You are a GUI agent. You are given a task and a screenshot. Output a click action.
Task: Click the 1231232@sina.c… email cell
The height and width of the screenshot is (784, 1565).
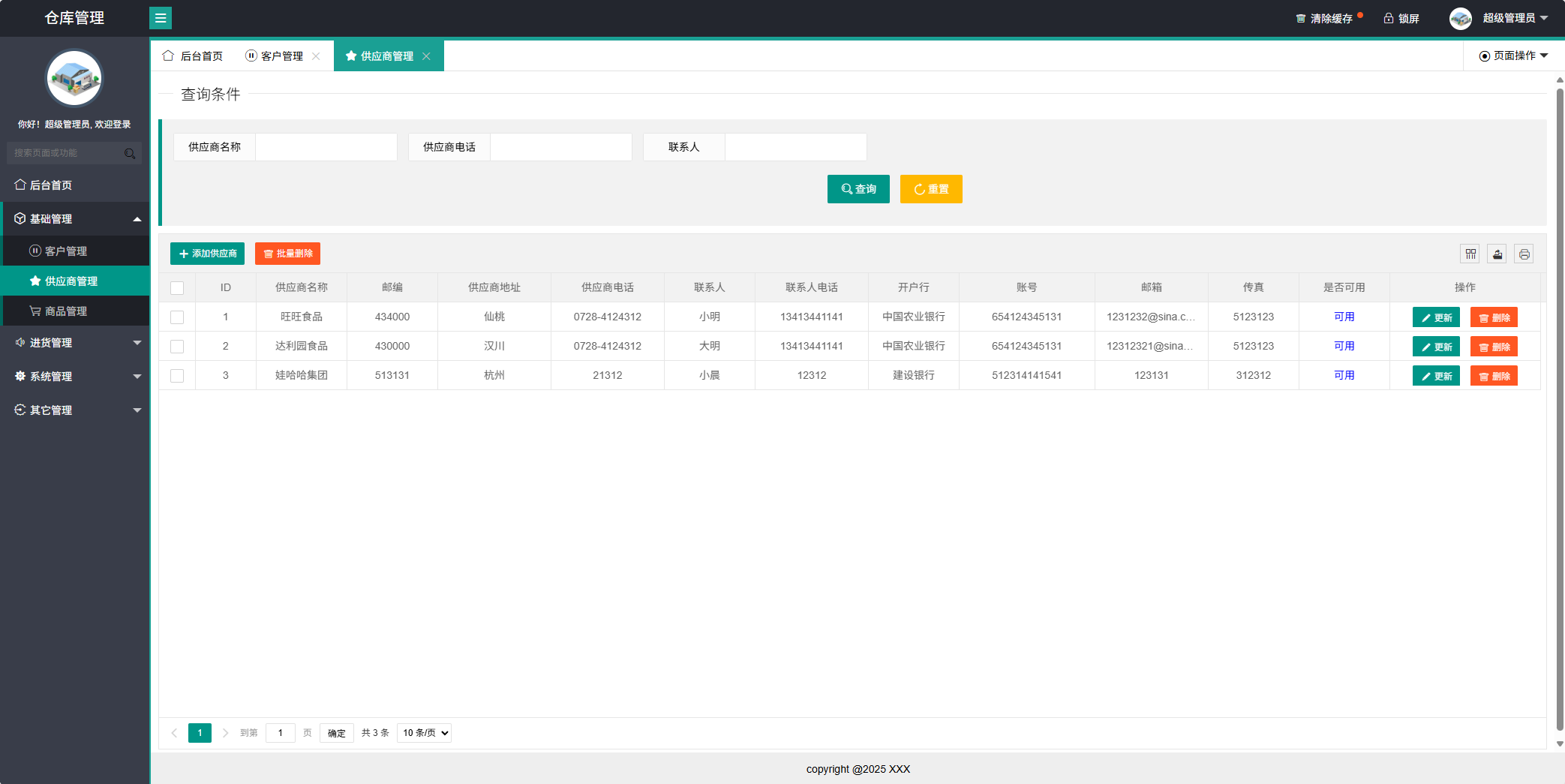[1152, 317]
